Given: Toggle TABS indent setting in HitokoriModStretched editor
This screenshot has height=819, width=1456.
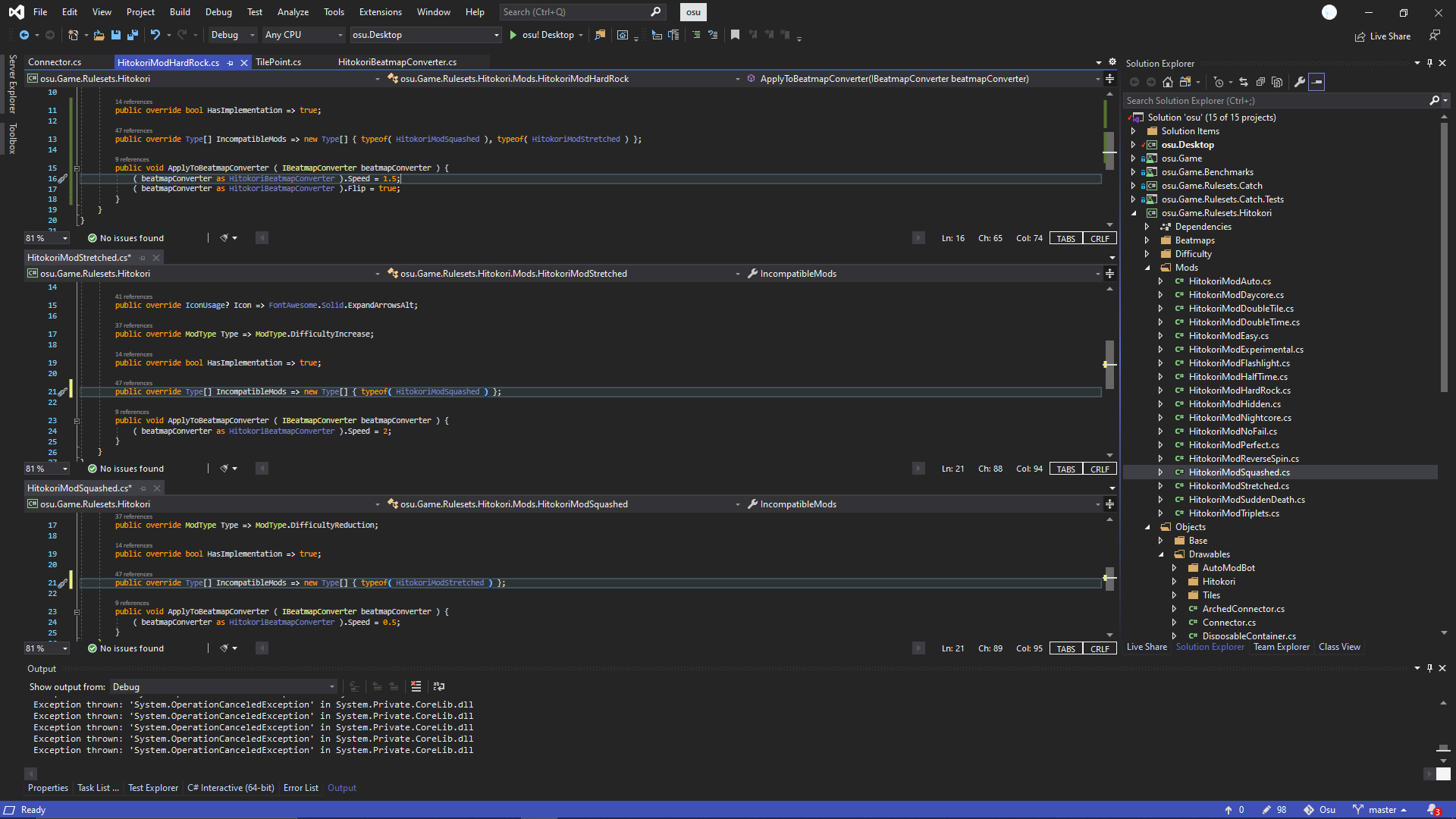Looking at the screenshot, I should point(1066,469).
